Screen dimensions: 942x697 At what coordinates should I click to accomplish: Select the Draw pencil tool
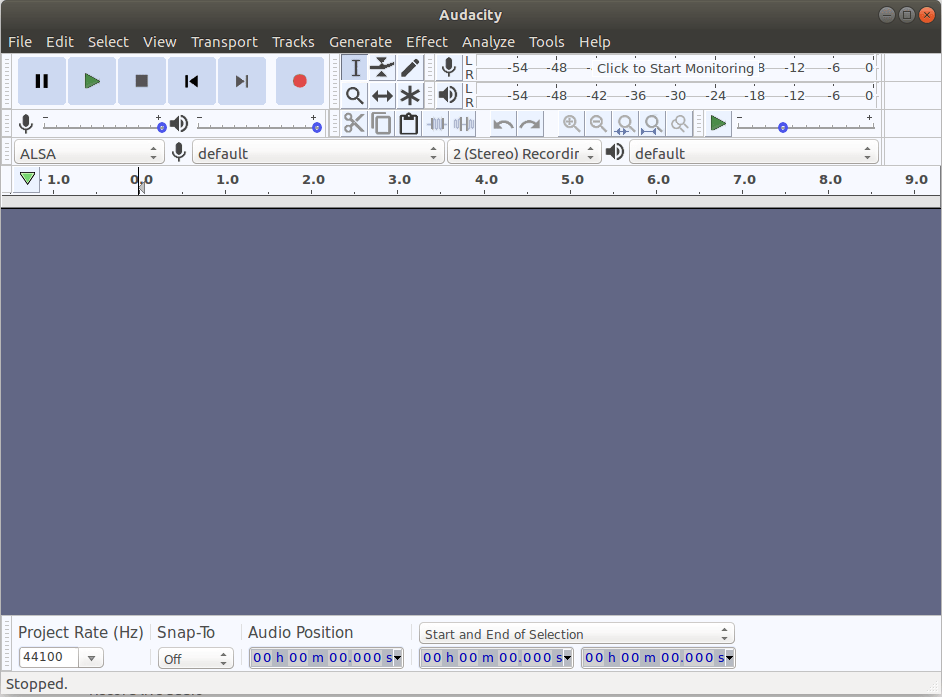(x=410, y=68)
